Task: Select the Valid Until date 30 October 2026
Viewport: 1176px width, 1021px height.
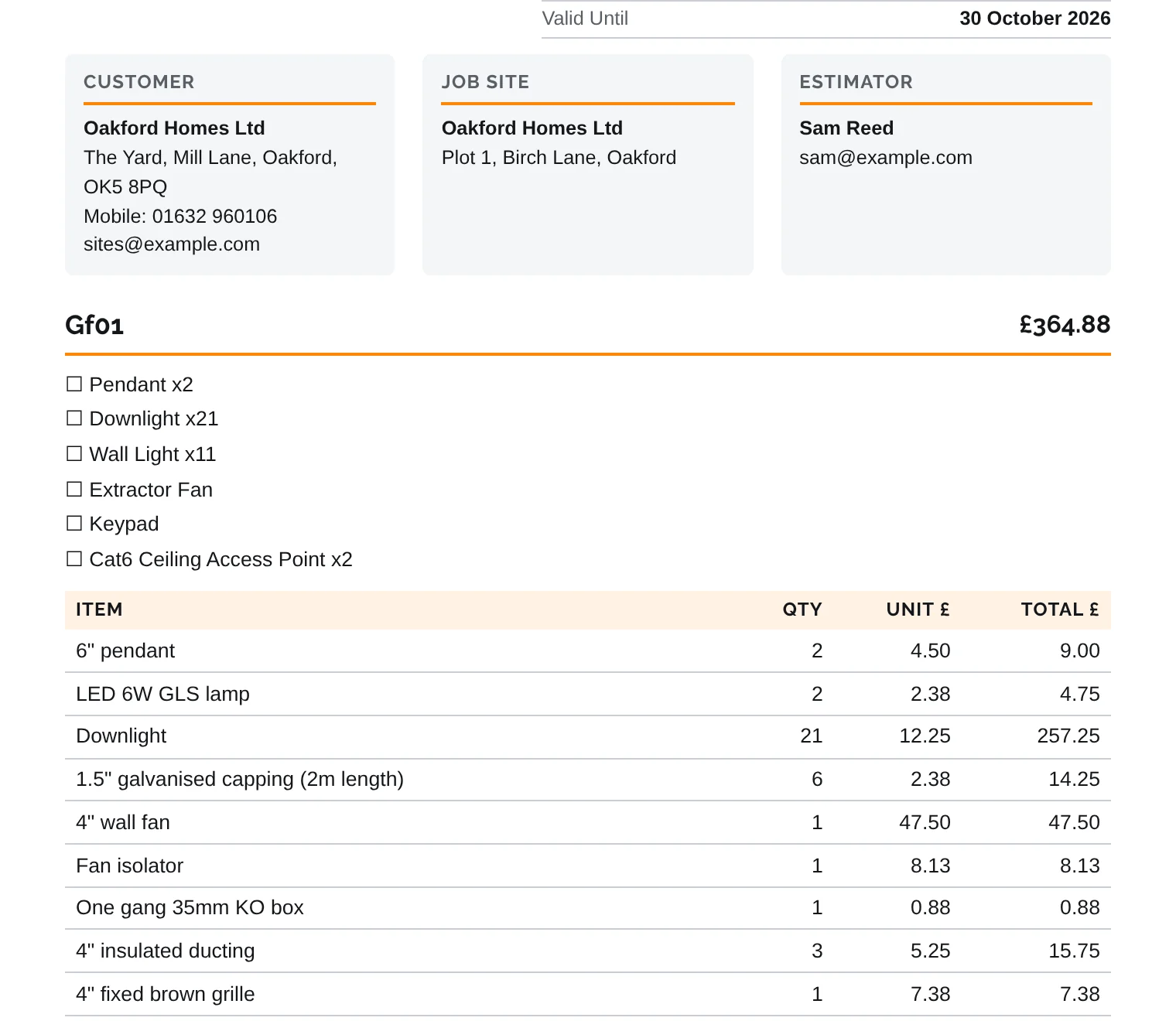Action: (1034, 19)
